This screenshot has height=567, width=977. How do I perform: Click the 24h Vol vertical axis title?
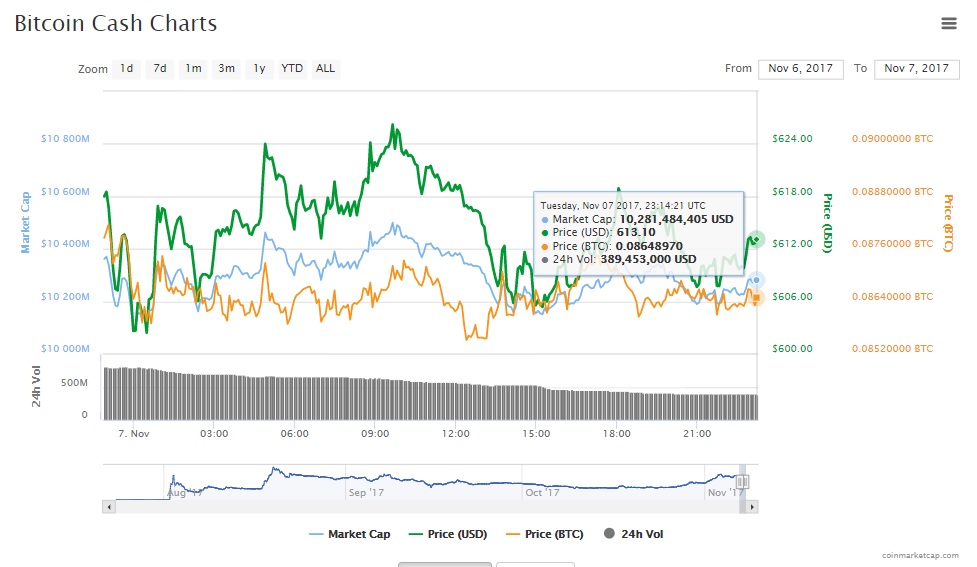tap(36, 386)
